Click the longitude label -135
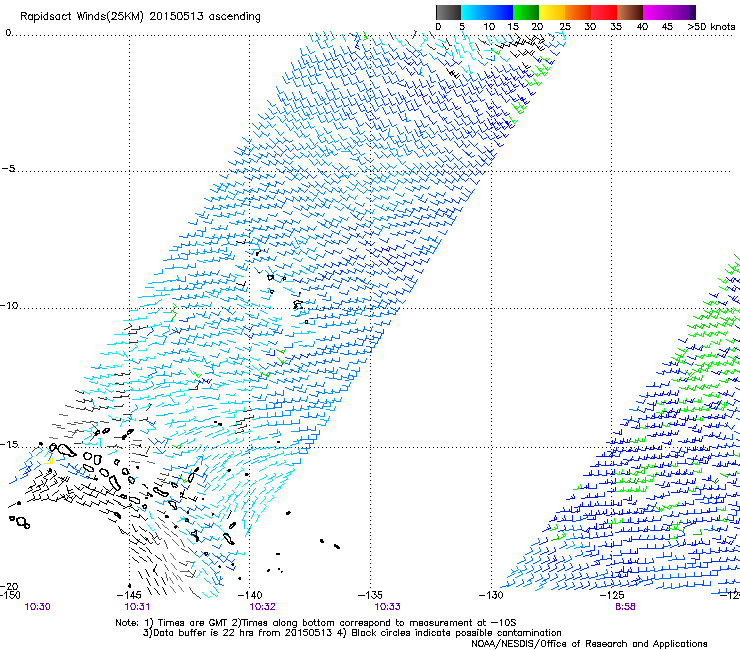The image size is (740, 650). (x=370, y=595)
